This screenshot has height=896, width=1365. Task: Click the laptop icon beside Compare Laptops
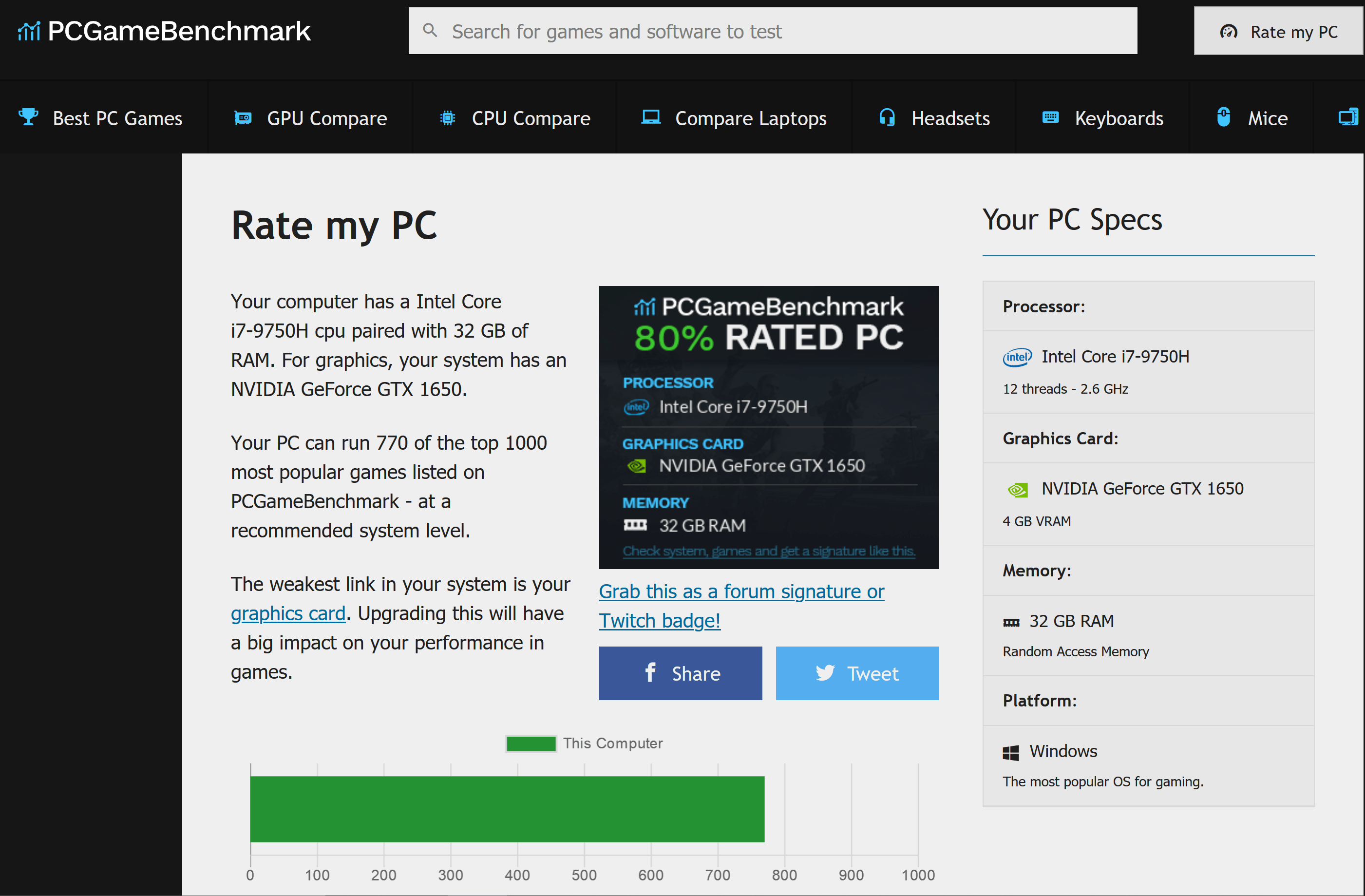[650, 117]
